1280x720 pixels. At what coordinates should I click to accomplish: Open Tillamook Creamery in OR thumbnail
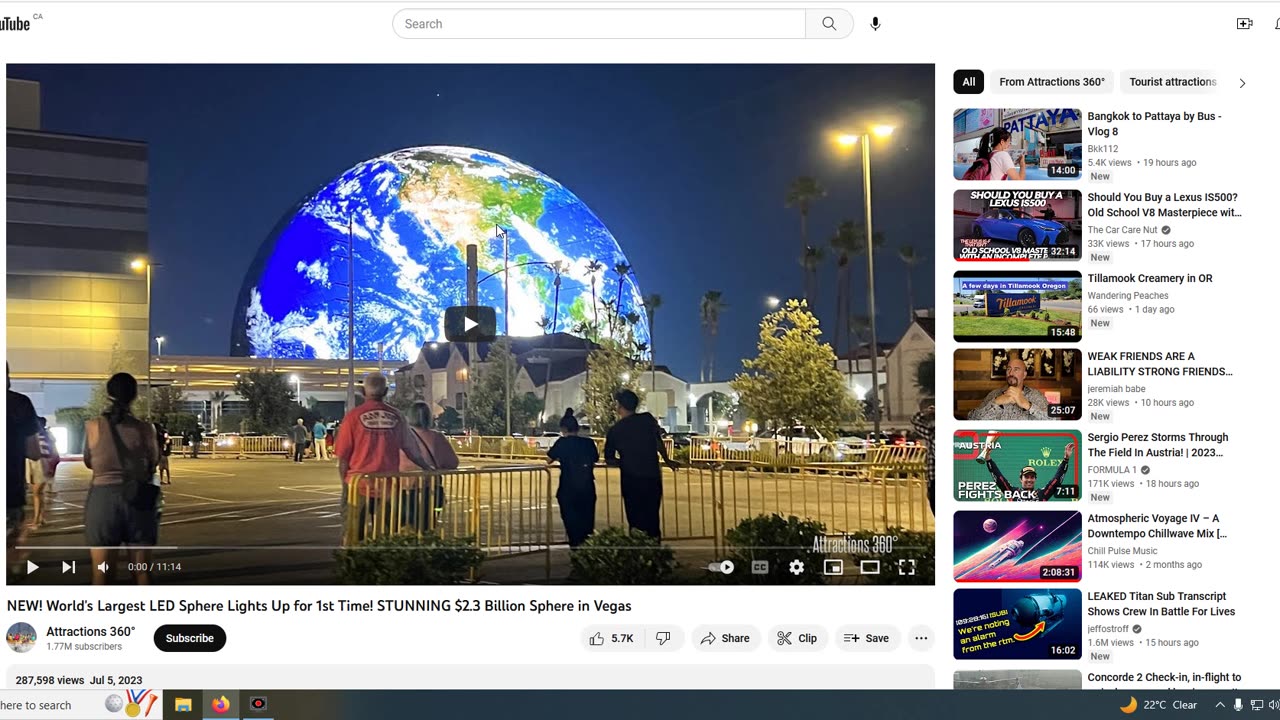[1017, 306]
